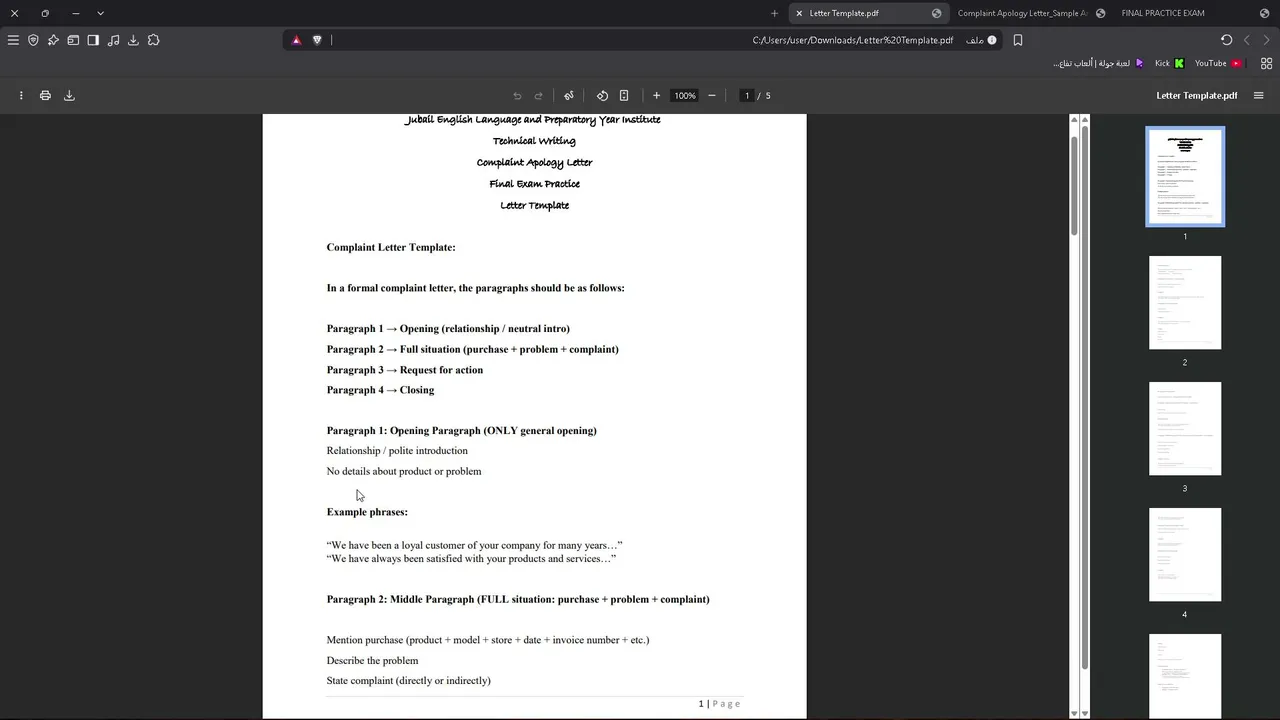Switch to Complaint Apology Letter_Sample tab

1030,13
